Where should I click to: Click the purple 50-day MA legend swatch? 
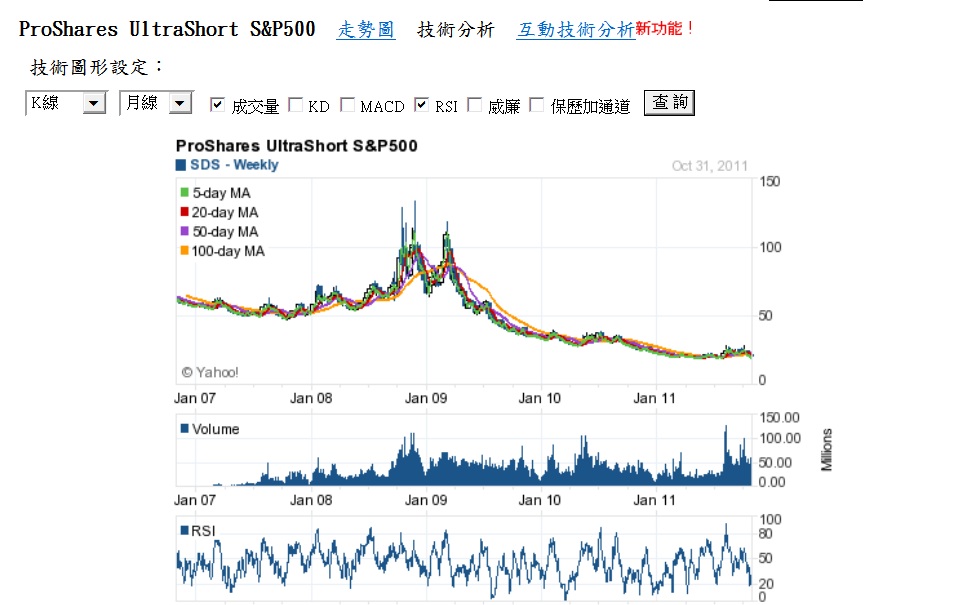point(184,231)
